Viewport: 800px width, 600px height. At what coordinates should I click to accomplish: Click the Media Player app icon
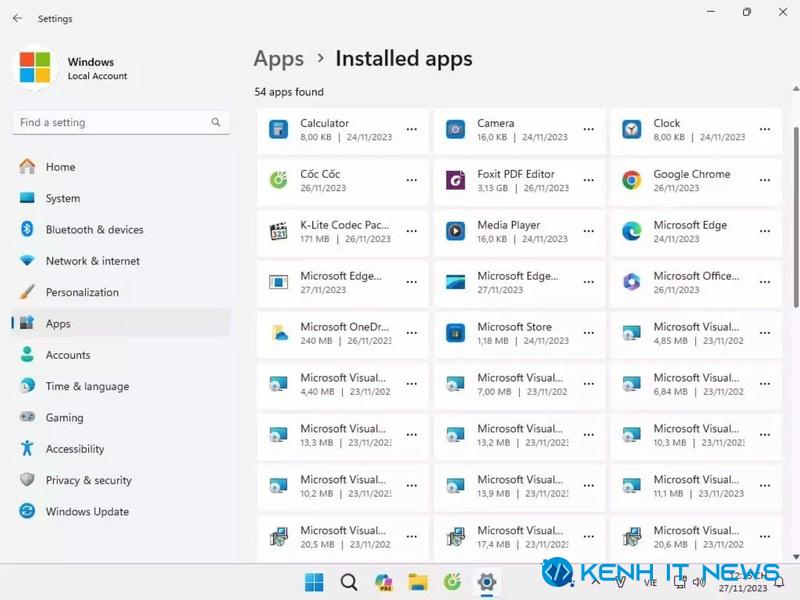[455, 231]
